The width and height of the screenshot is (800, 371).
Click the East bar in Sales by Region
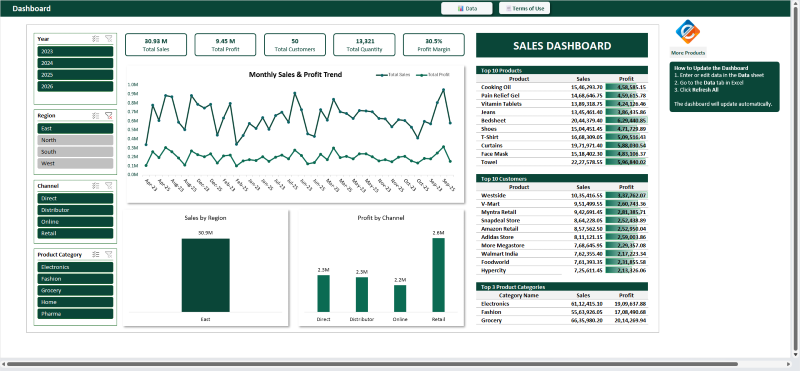coord(206,275)
